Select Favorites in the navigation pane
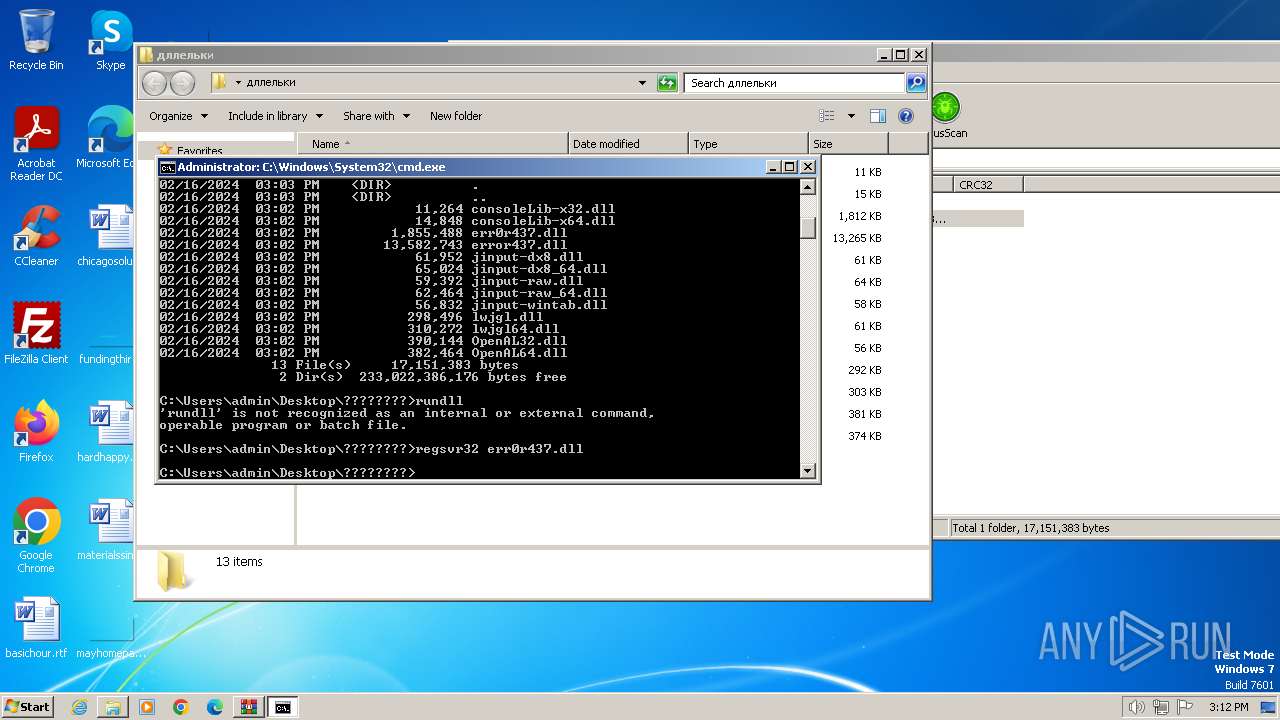1280x720 pixels. click(199, 151)
